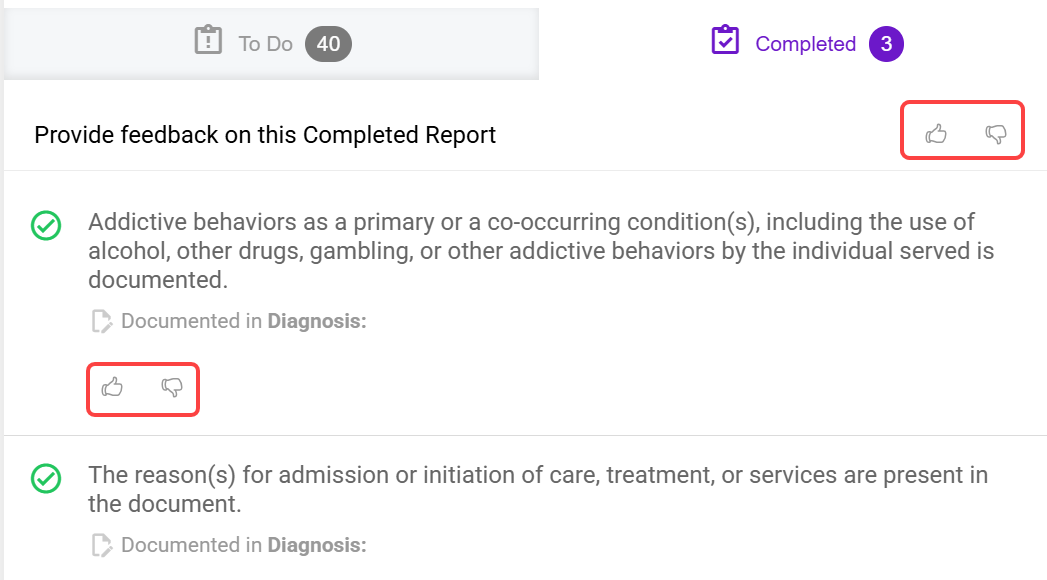Dislike the addictive behaviors finding
This screenshot has width=1047, height=580.
172,387
